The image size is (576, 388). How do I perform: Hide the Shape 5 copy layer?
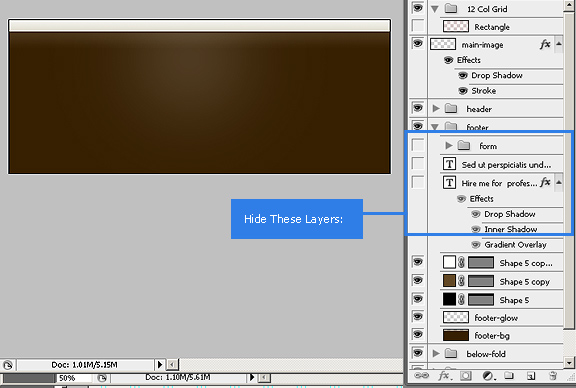tap(418, 280)
